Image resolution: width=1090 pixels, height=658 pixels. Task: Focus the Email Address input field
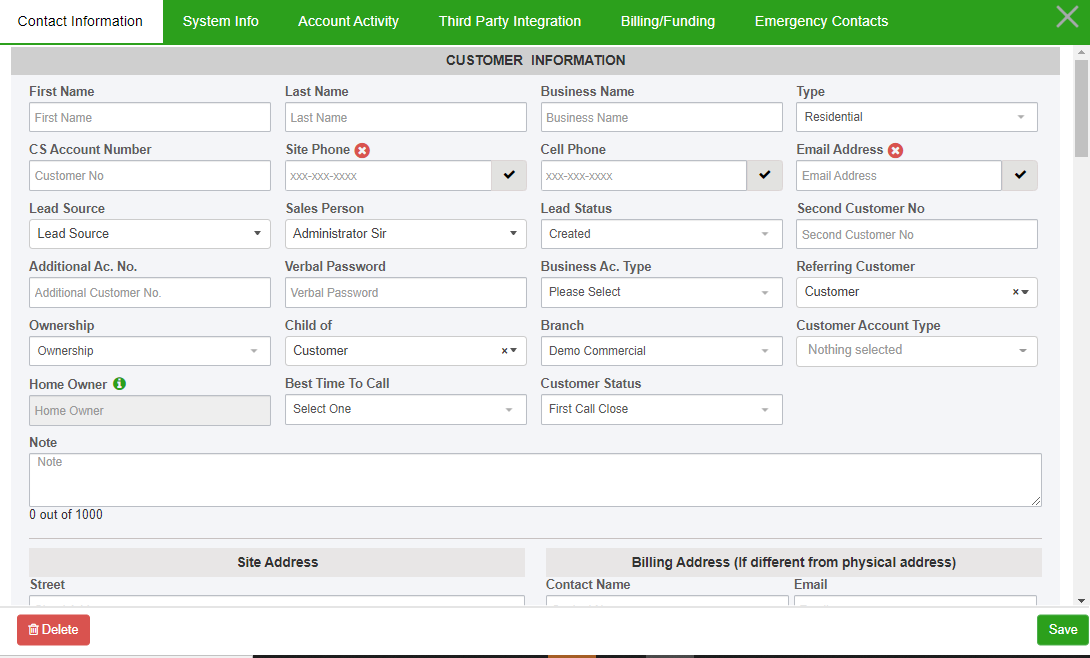tap(899, 176)
